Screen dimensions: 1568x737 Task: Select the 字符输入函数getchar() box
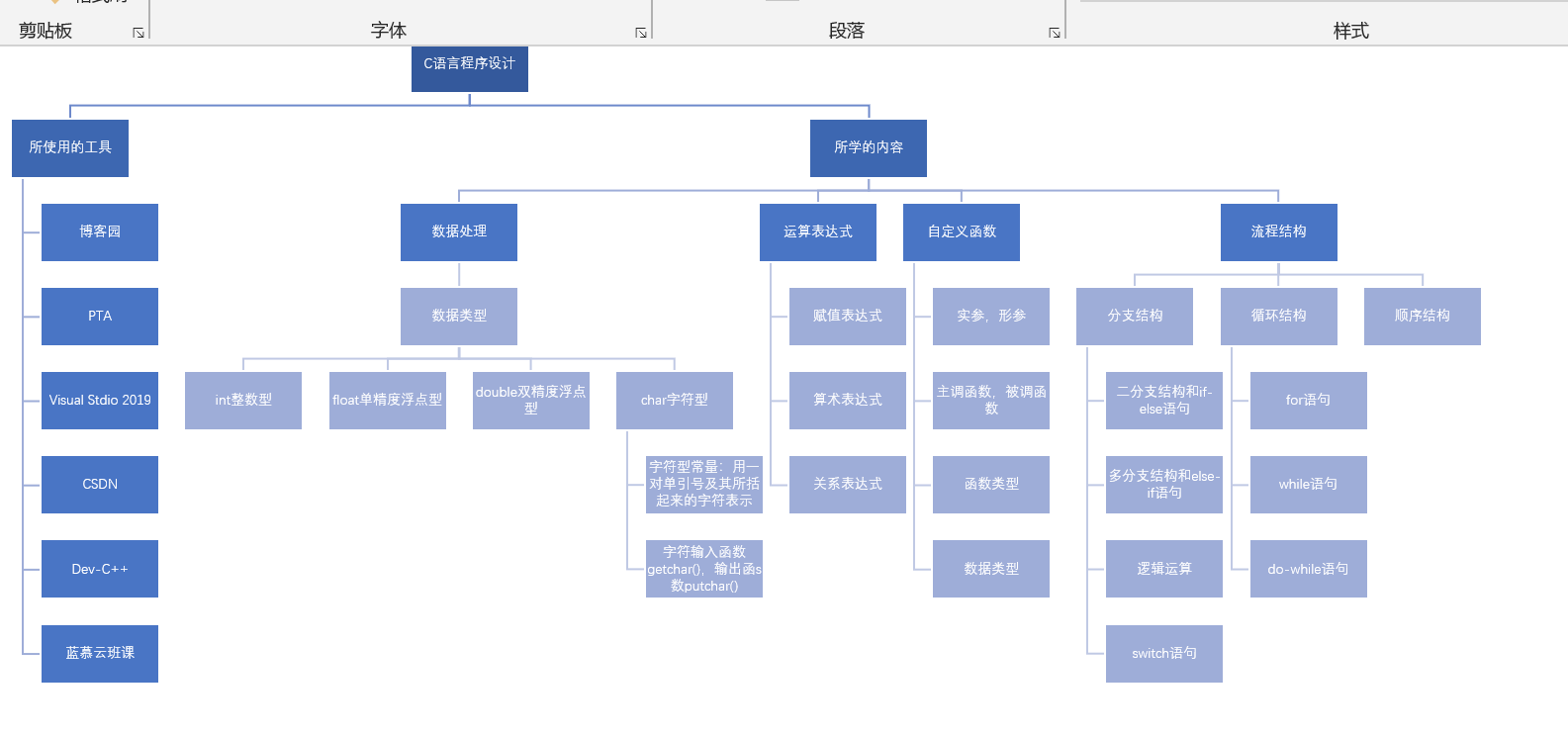click(704, 569)
